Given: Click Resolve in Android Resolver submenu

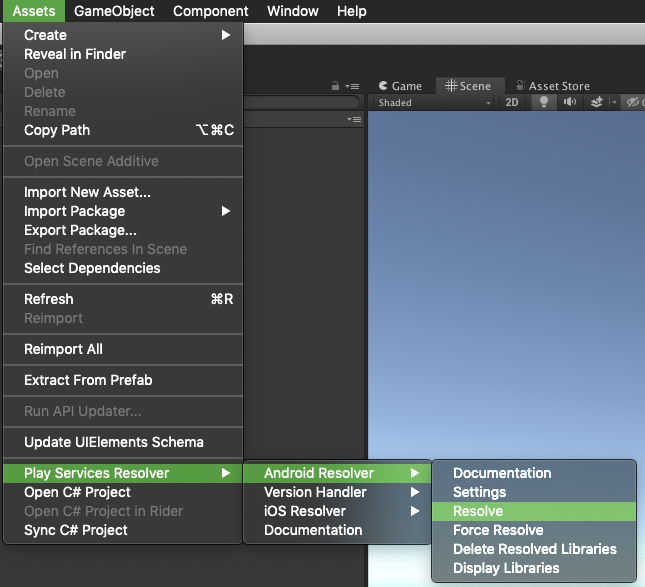Looking at the screenshot, I should tap(534, 511).
